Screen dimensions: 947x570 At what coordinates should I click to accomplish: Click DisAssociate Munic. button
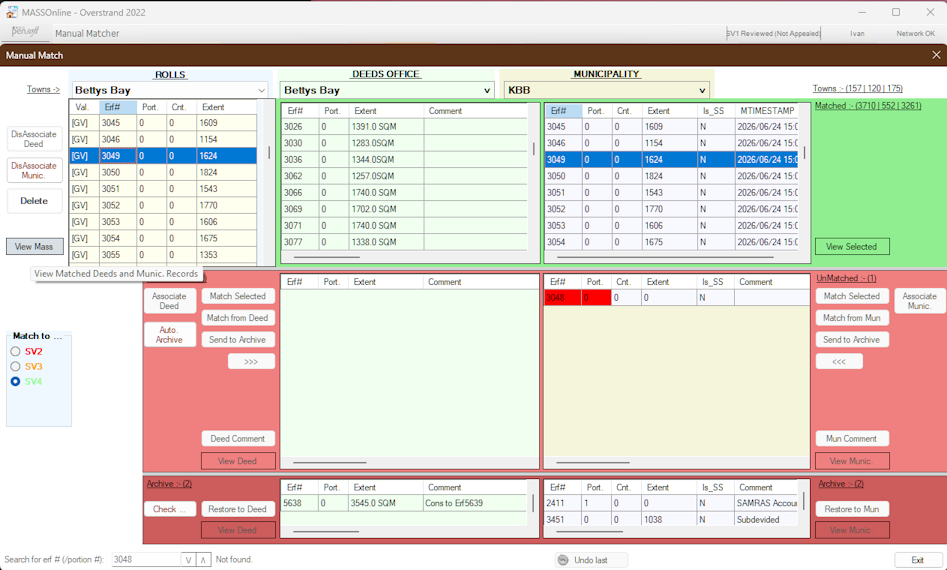point(34,170)
